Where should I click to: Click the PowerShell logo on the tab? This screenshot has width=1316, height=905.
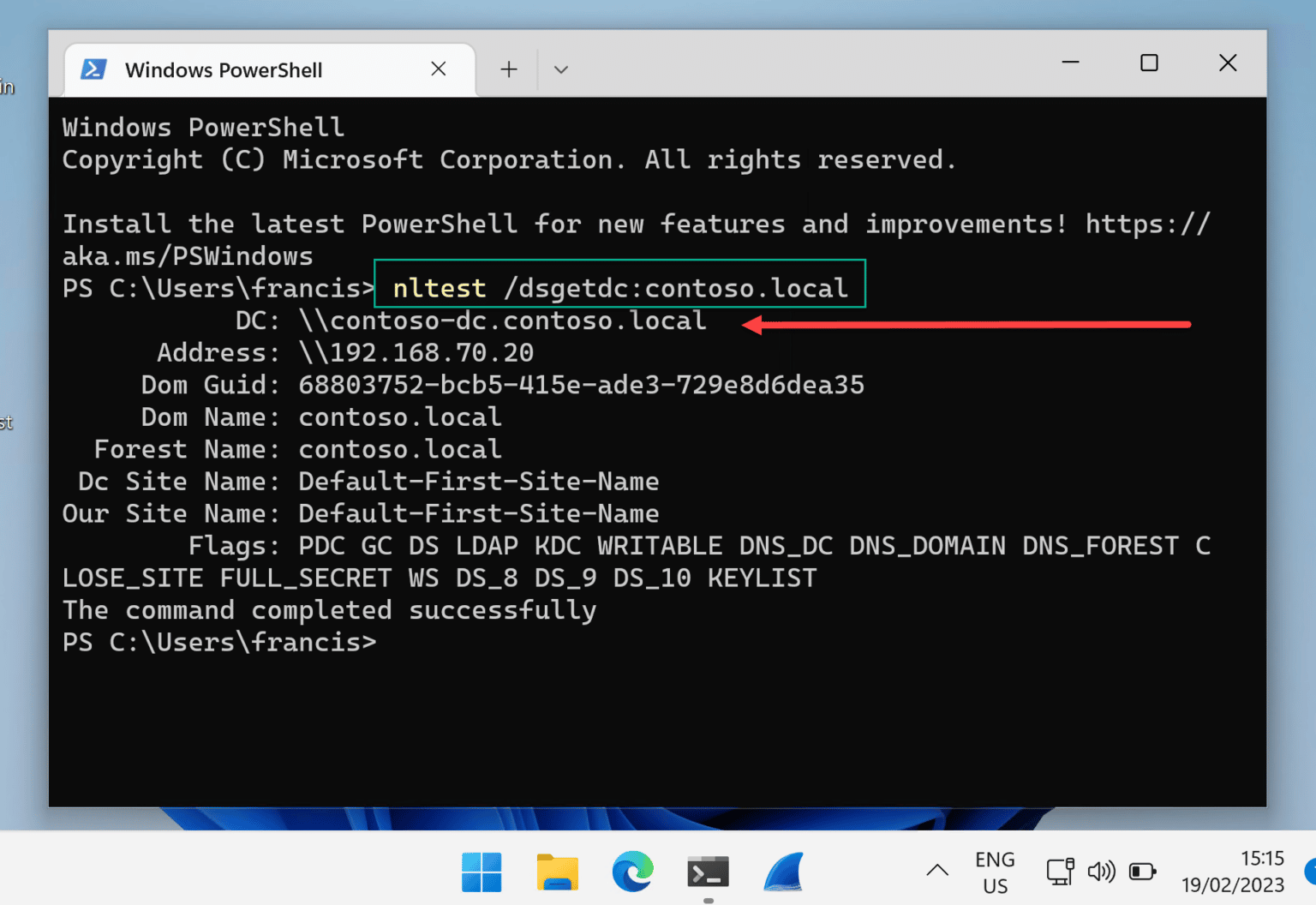pyautogui.click(x=94, y=69)
